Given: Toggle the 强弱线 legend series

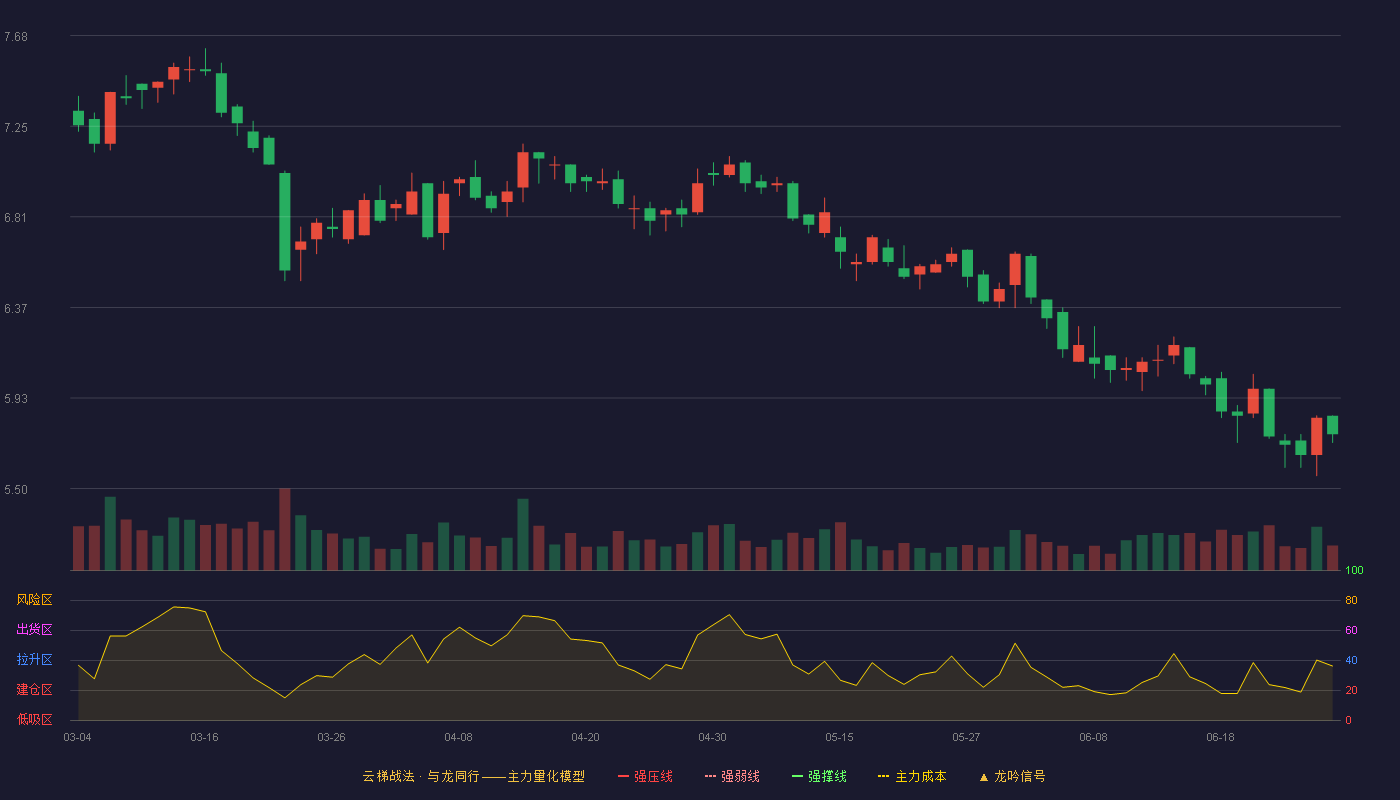Looking at the screenshot, I should click(732, 776).
